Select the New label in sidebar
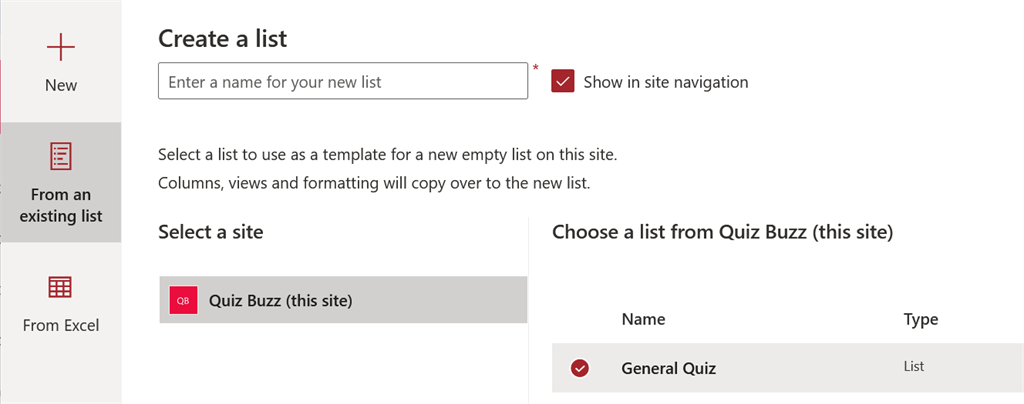The image size is (1024, 404). point(61,86)
